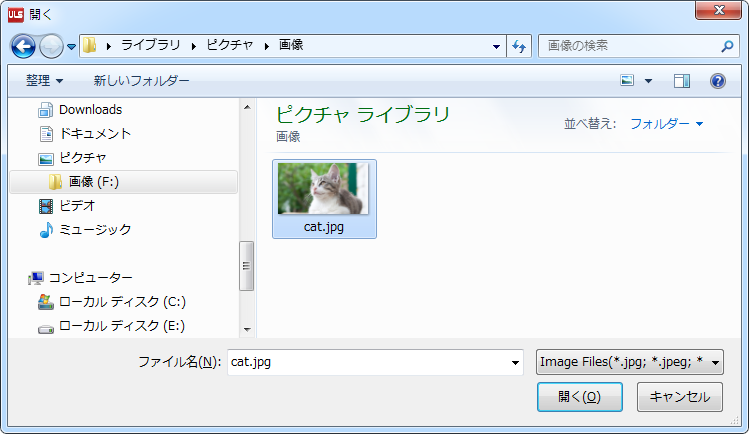This screenshot has height=434, width=749.
Task: Click 新しいフォルダー to create folder
Action: [x=141, y=81]
